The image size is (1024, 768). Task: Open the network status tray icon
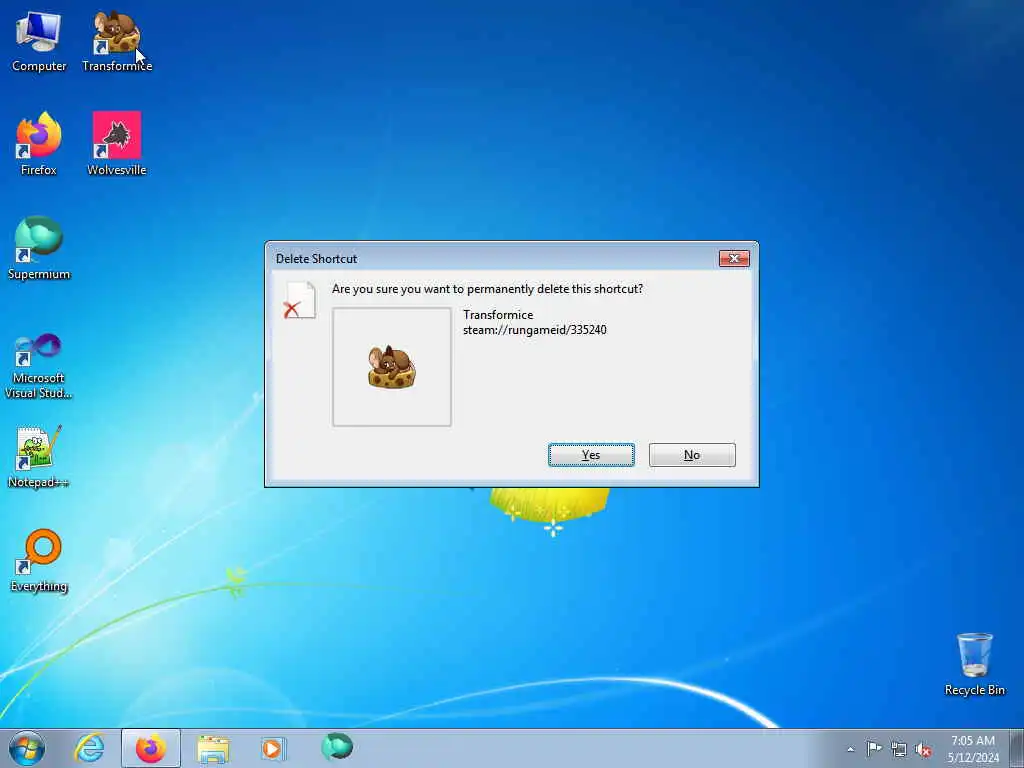[x=899, y=749]
